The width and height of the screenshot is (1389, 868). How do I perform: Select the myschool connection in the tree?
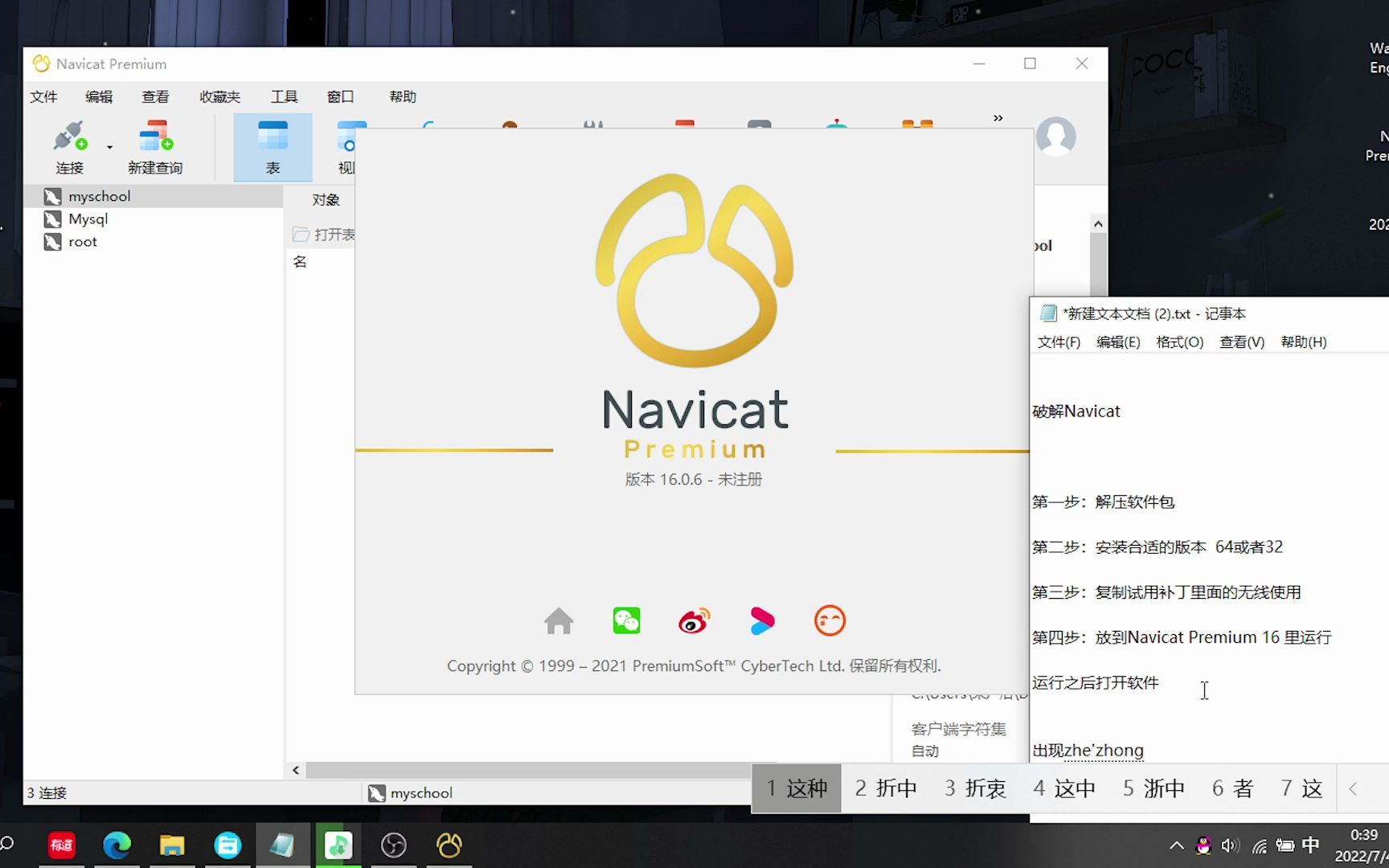pyautogui.click(x=154, y=196)
